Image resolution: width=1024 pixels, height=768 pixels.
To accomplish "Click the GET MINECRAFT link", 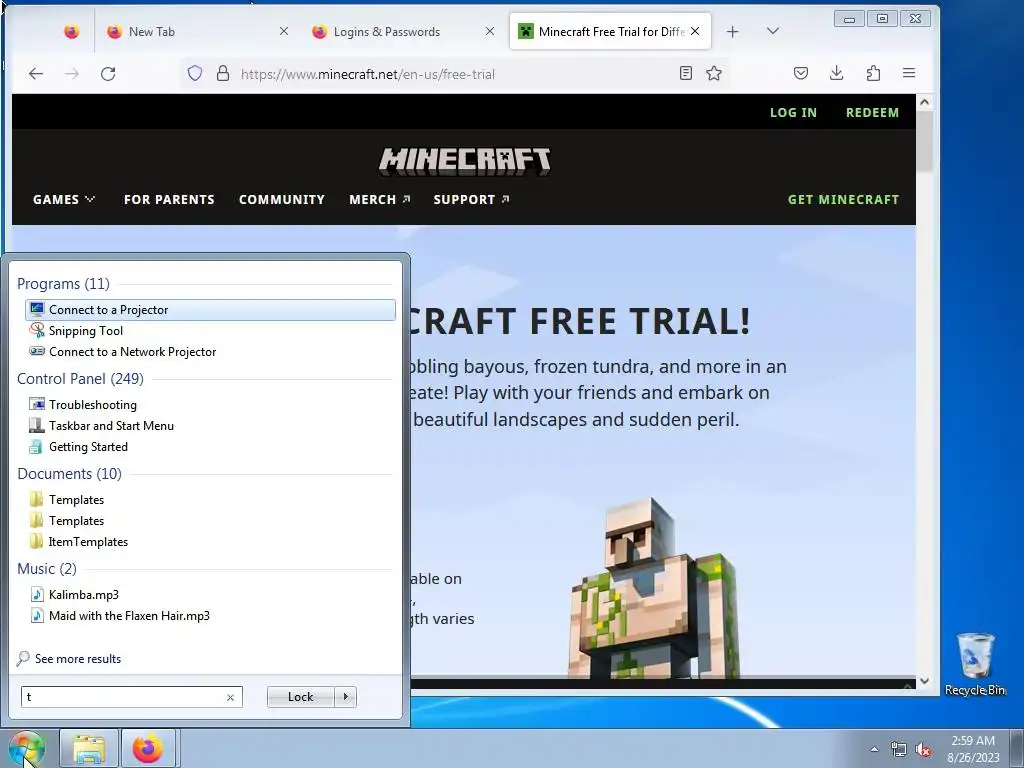I will point(843,199).
